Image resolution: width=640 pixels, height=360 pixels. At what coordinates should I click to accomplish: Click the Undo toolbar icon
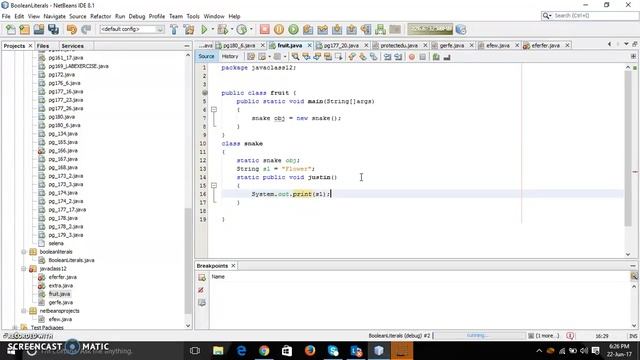click(x=72, y=29)
